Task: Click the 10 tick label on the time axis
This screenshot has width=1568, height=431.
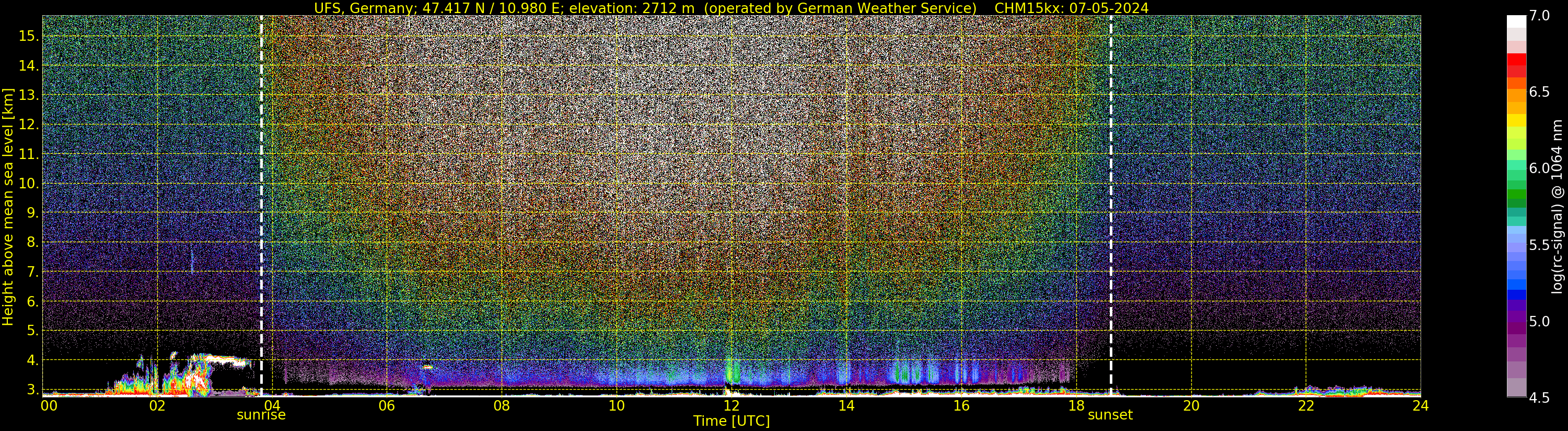Action: [617, 405]
